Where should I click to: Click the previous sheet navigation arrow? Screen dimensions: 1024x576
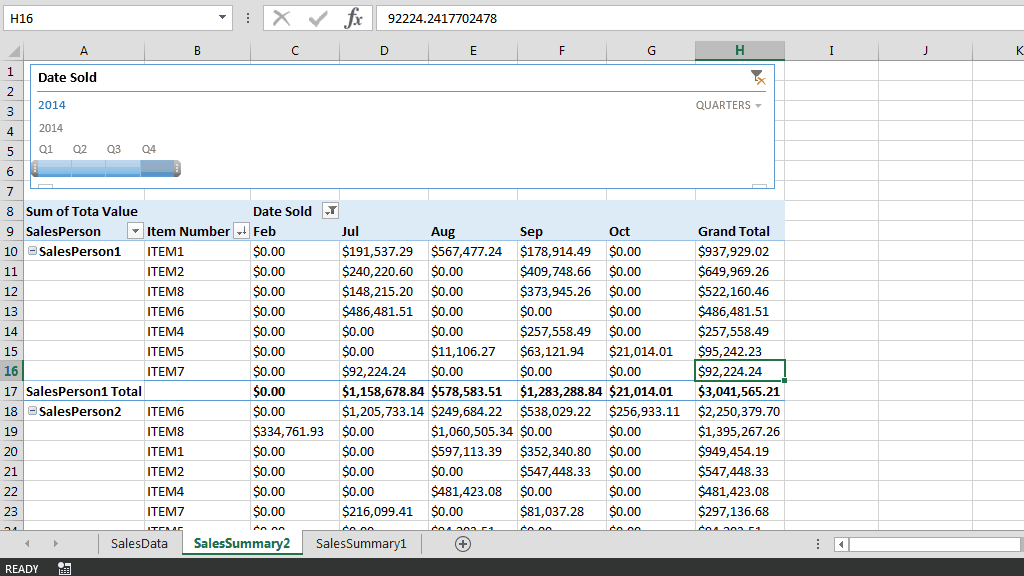[27, 543]
